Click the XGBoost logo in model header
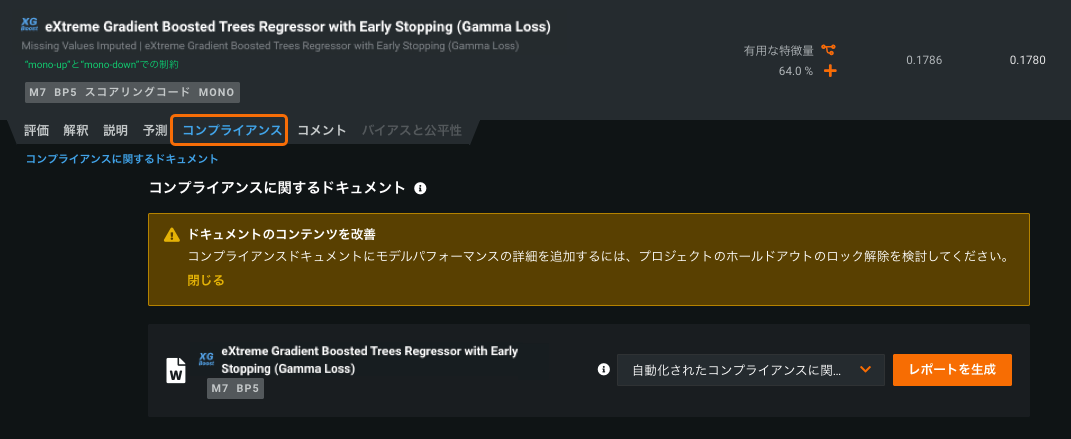 pos(29,25)
